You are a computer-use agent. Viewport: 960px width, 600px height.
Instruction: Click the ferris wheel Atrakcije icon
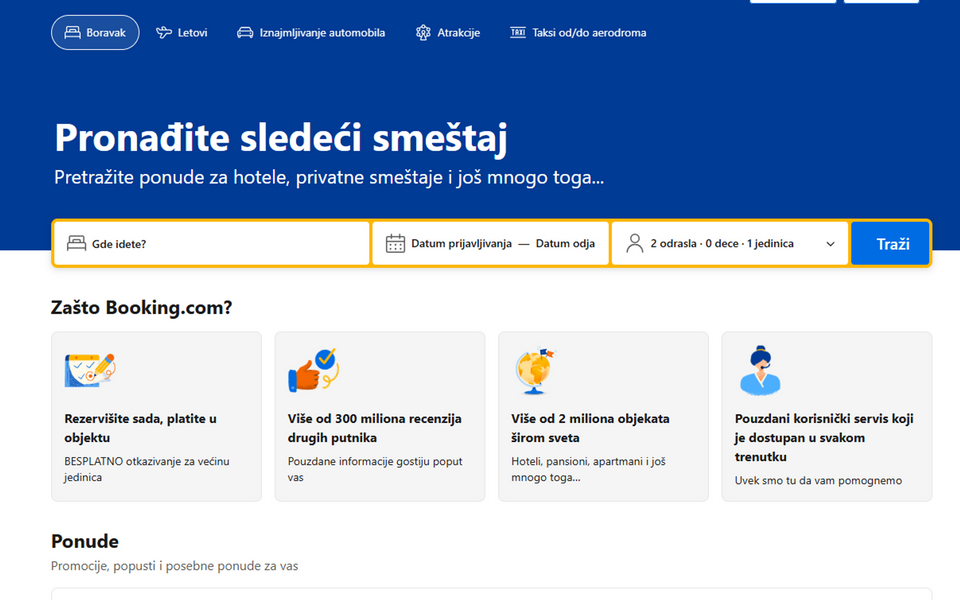coord(423,33)
